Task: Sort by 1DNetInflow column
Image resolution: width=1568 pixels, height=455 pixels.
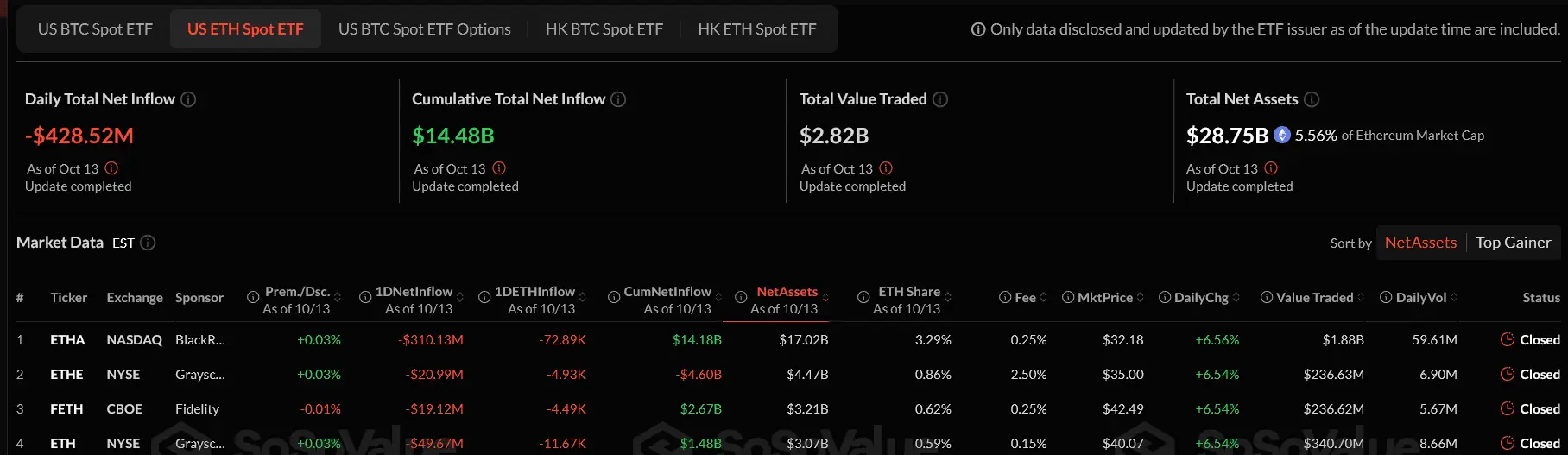Action: [x=414, y=292]
